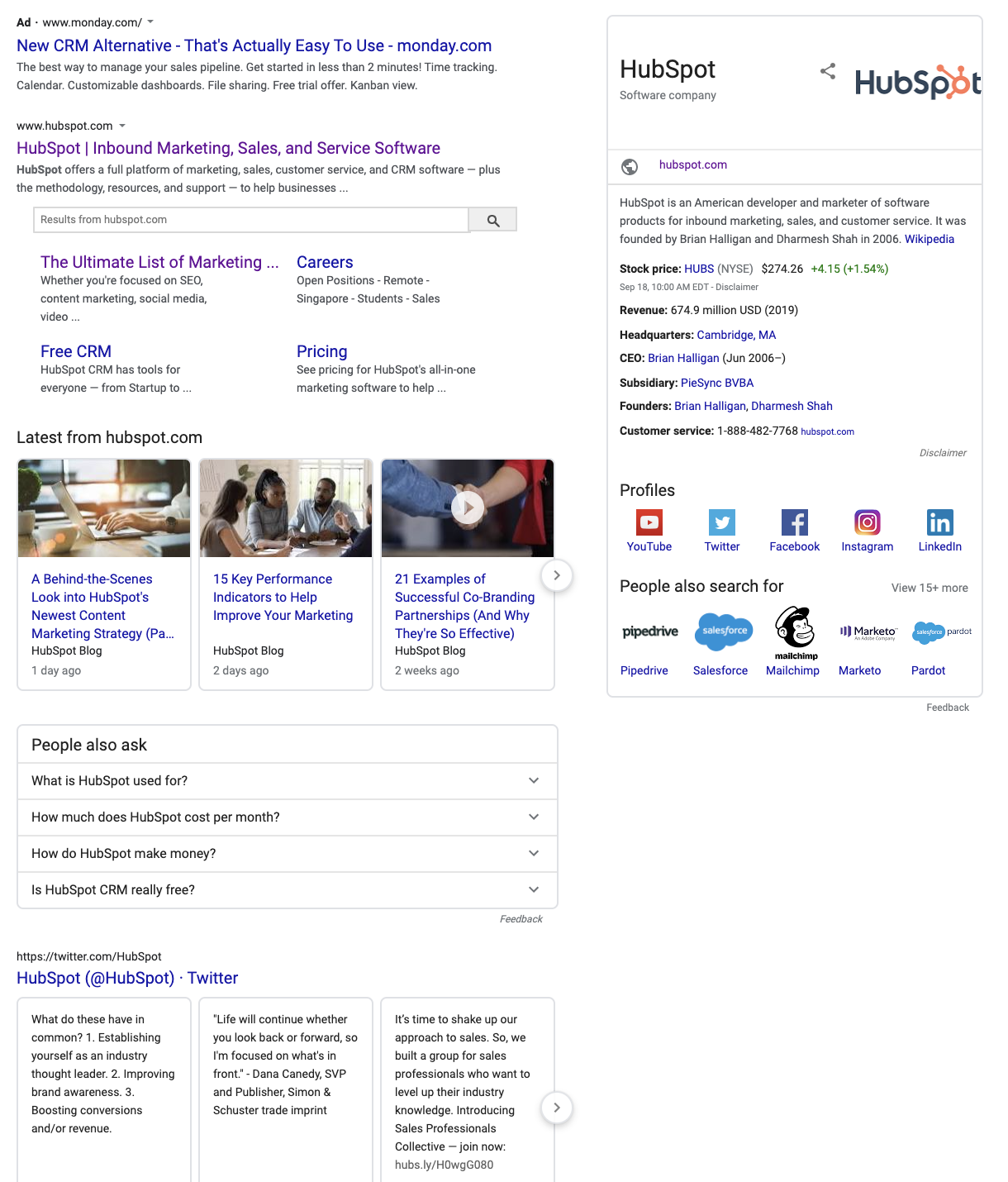The width and height of the screenshot is (1008, 1182).
Task: Show next latest articles carousel arrow
Action: (557, 575)
